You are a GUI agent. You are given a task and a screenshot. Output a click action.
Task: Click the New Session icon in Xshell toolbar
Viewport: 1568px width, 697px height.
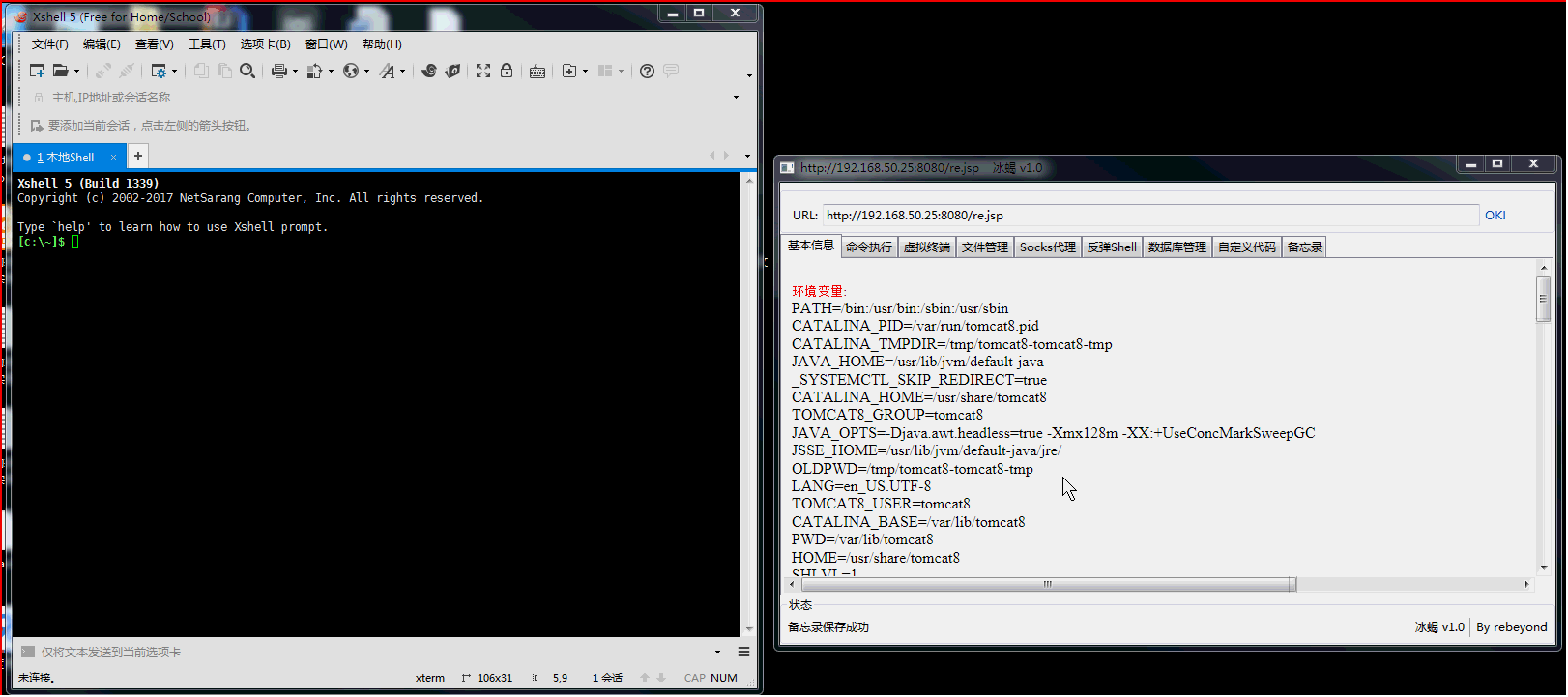point(37,71)
